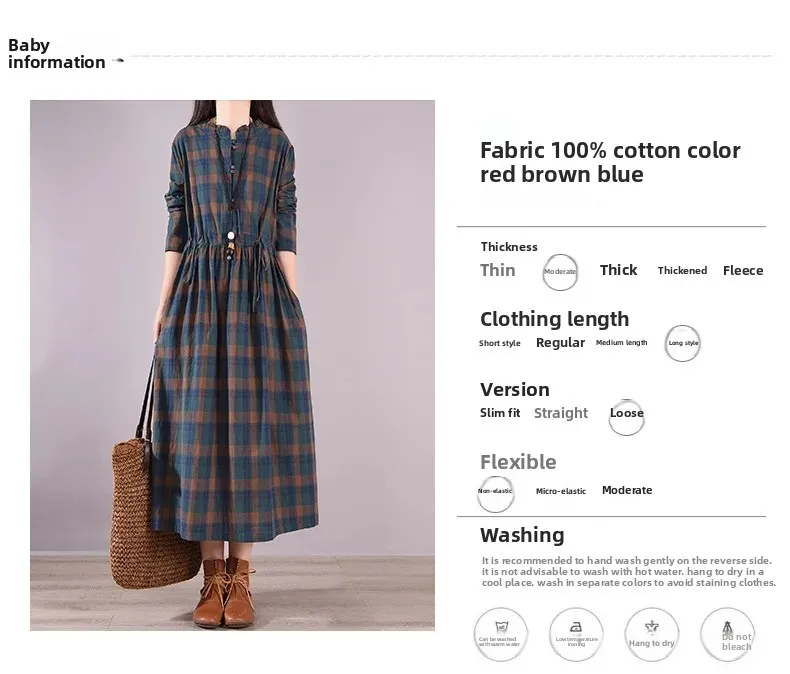
Task: Click the warm water wash icon
Action: 499,634
